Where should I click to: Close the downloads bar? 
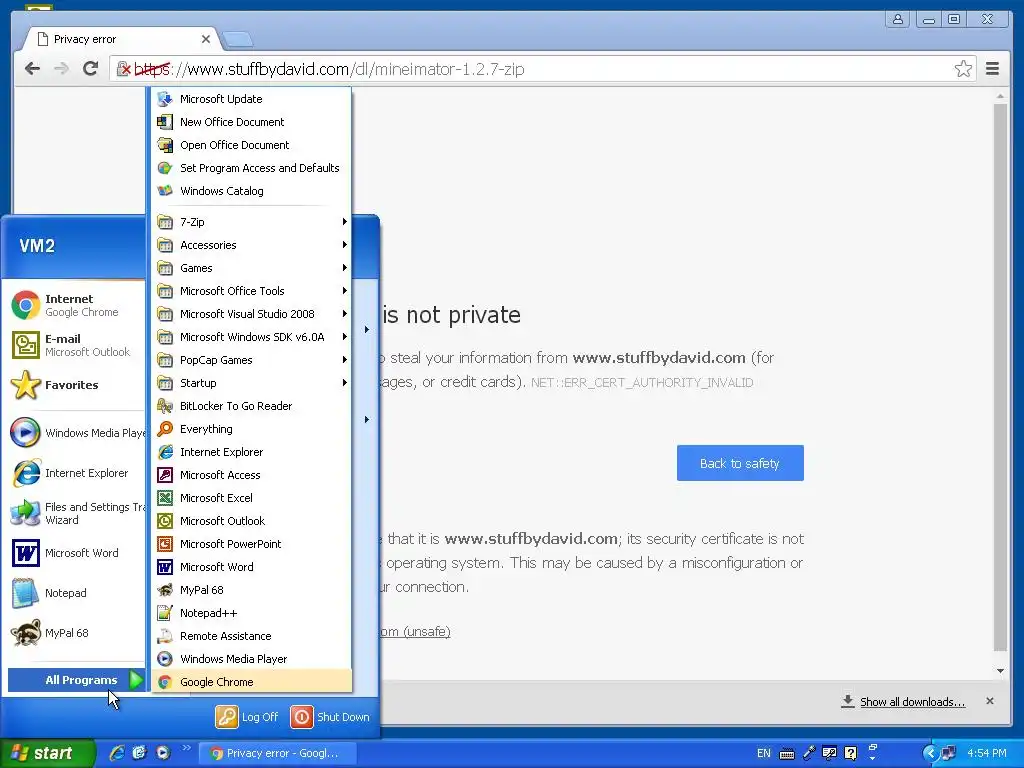tap(990, 701)
